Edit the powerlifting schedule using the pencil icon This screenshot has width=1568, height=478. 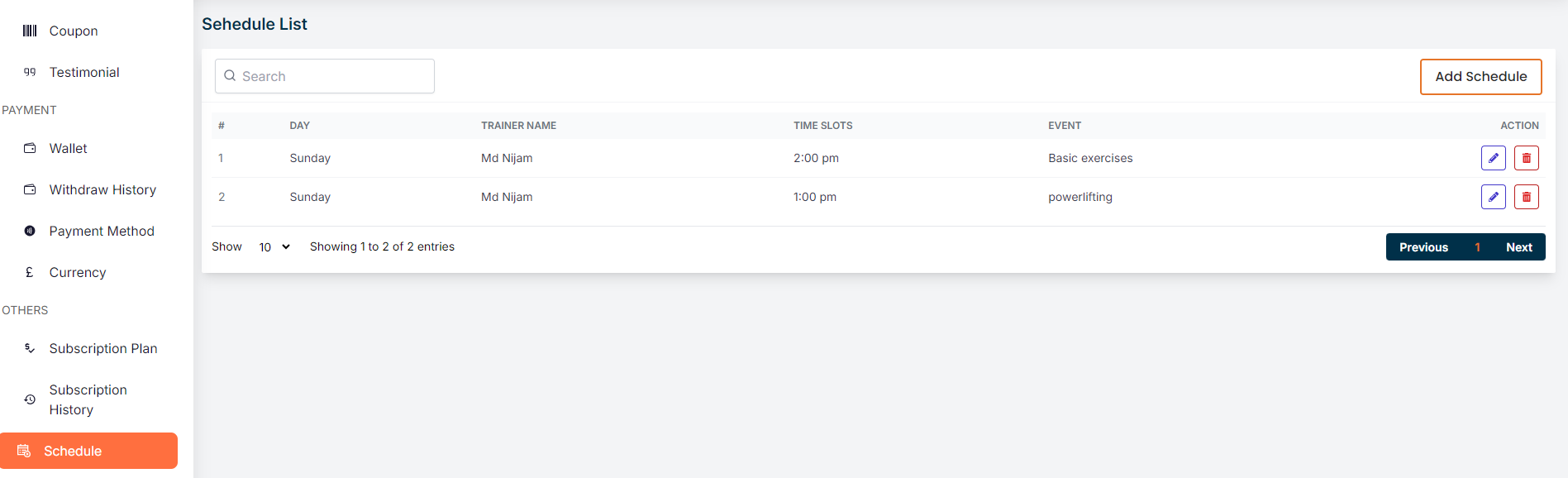[x=1493, y=197]
